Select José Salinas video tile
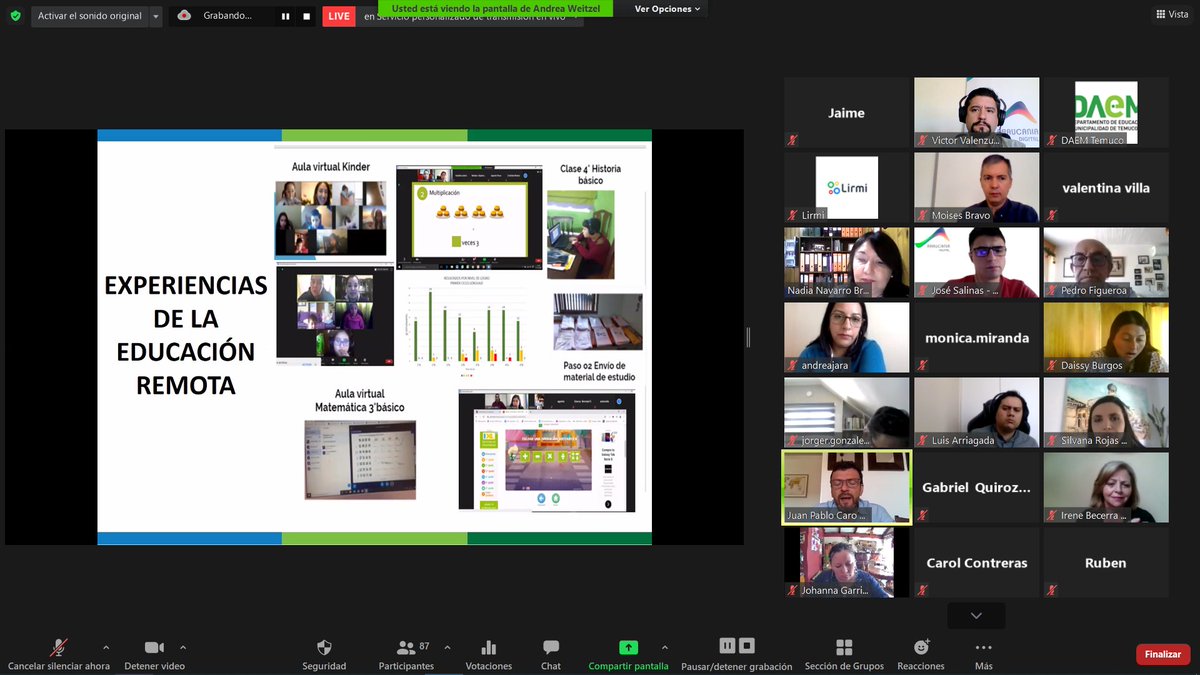 (976, 262)
